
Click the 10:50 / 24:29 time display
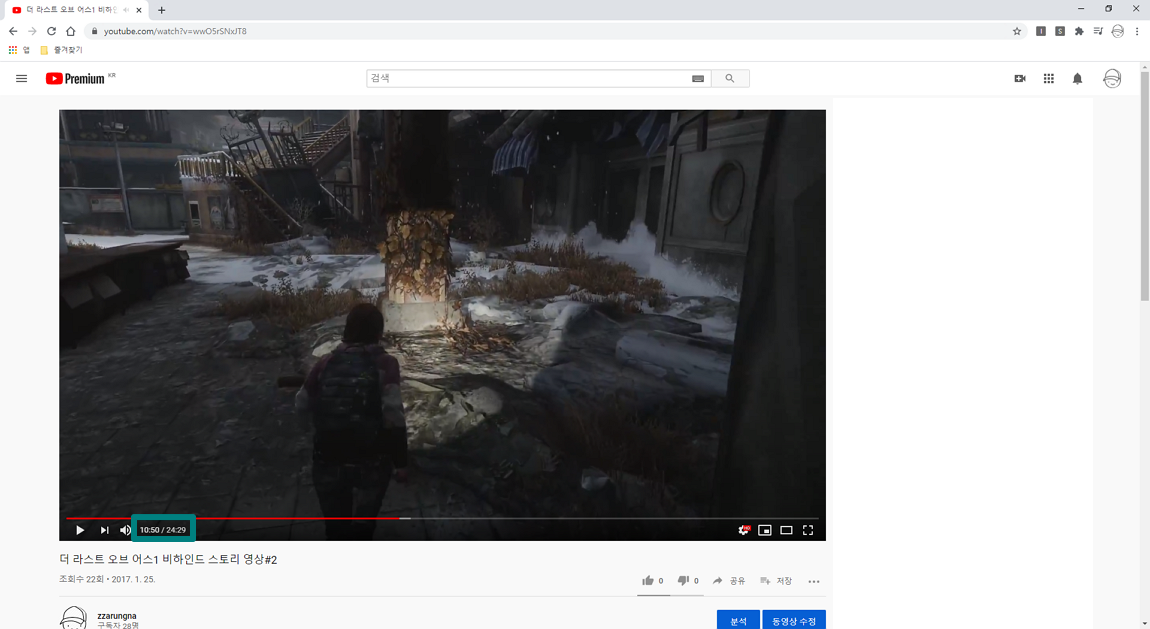coord(163,530)
